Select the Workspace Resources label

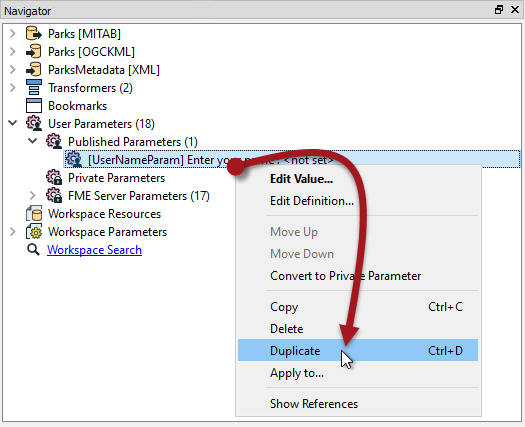point(104,214)
